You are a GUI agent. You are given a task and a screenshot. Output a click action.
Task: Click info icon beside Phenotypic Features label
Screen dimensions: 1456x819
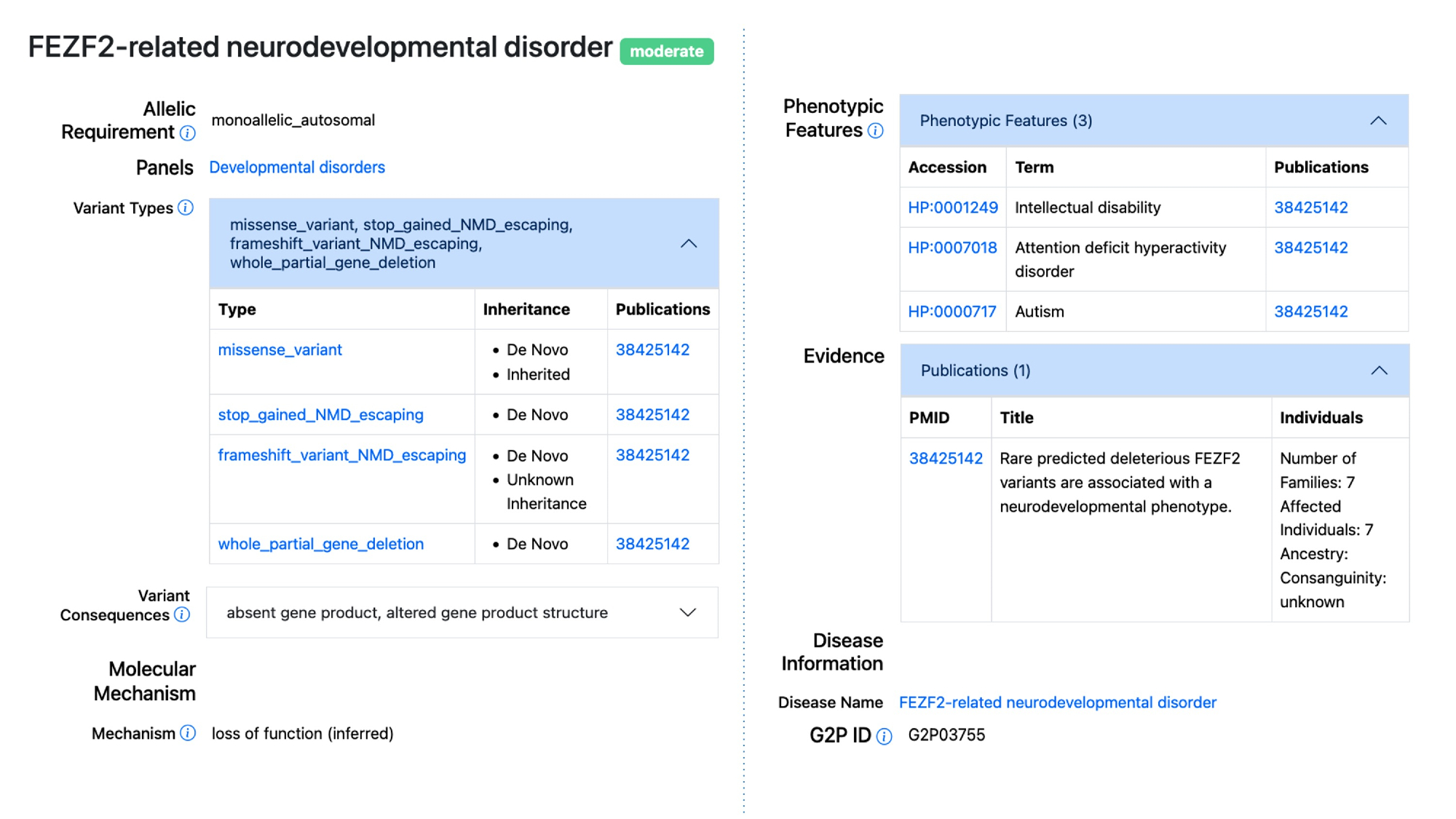[876, 131]
